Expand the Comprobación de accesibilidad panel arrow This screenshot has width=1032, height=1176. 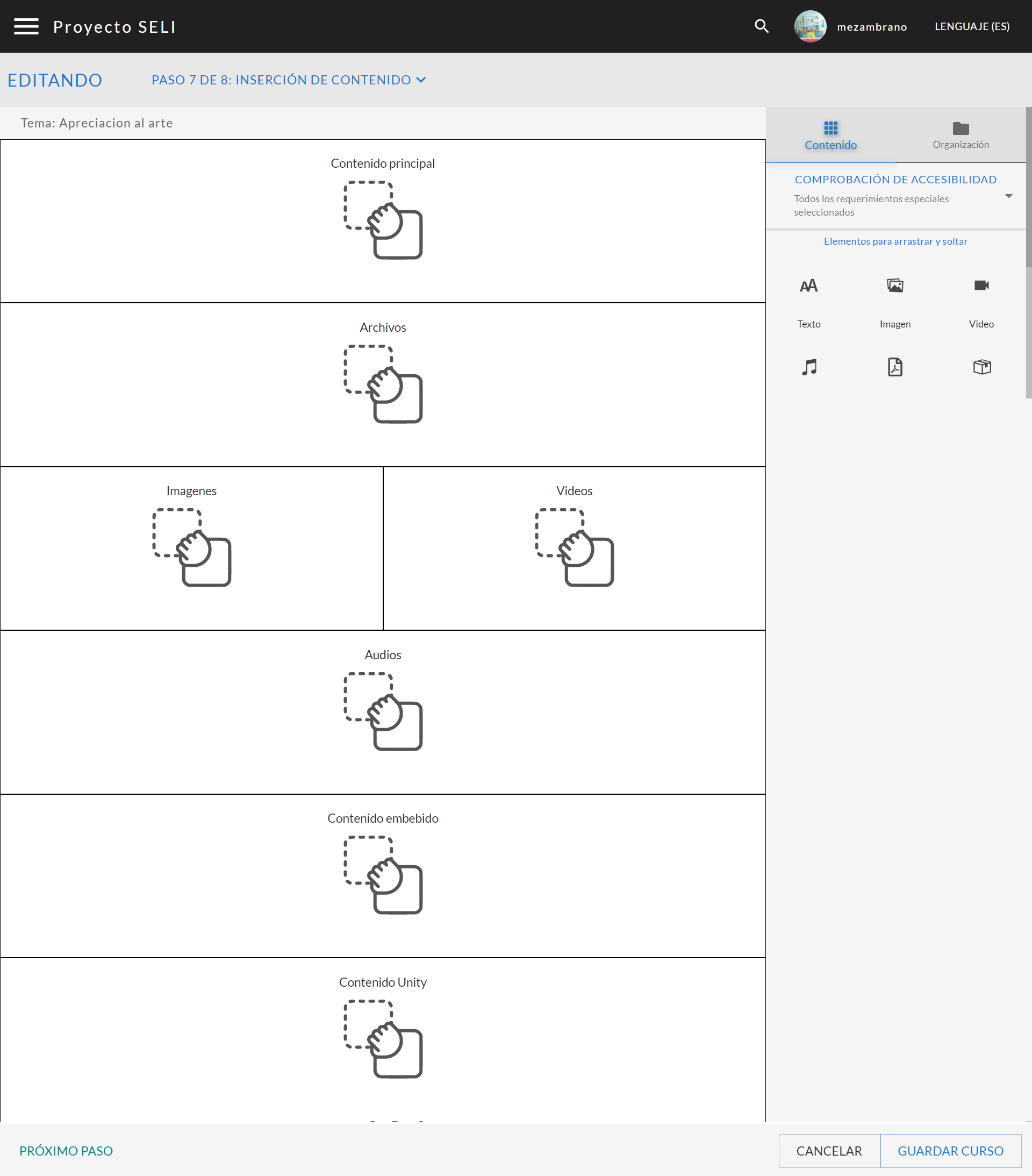coord(1008,196)
